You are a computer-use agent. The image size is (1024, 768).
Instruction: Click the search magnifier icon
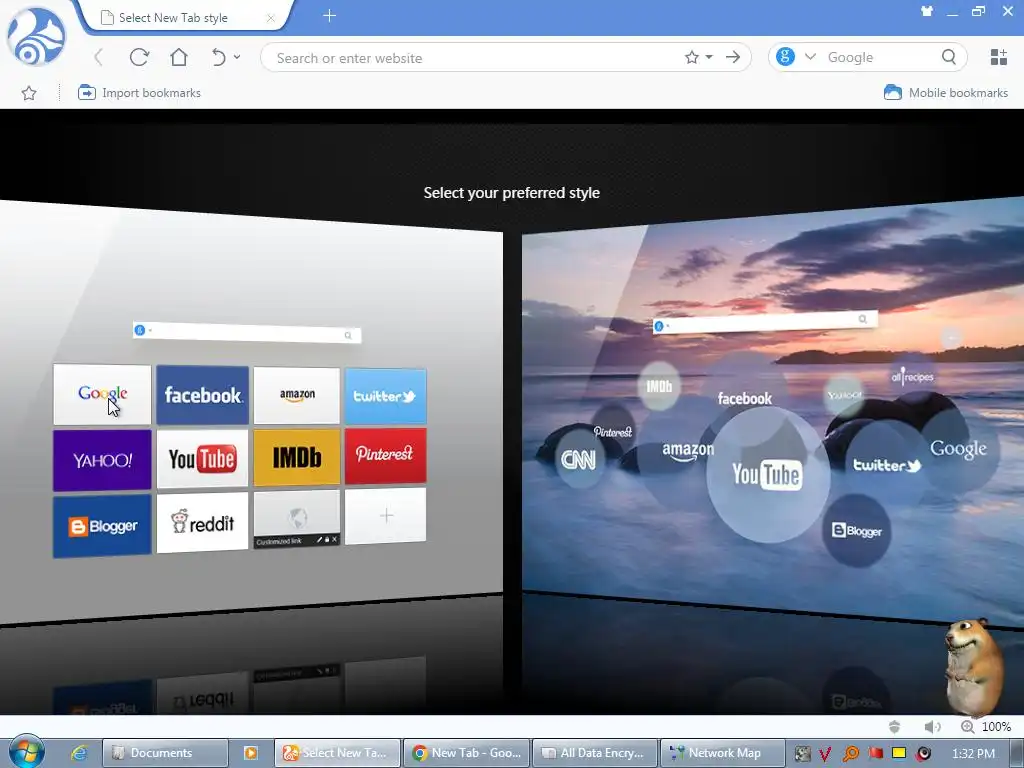coord(949,57)
